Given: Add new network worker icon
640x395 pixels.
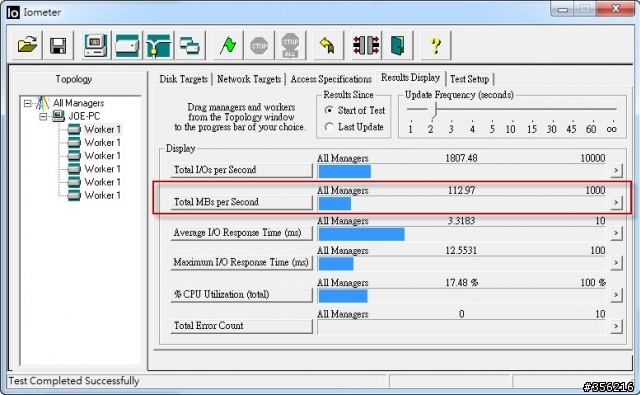Looking at the screenshot, I should coord(158,45).
